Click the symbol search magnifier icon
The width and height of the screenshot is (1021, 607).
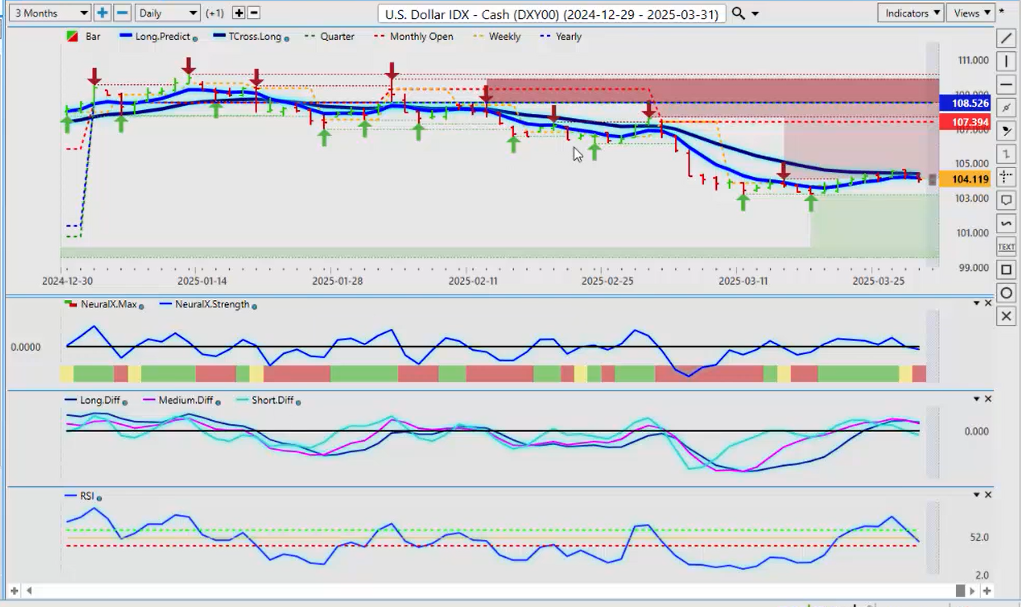pyautogui.click(x=738, y=13)
